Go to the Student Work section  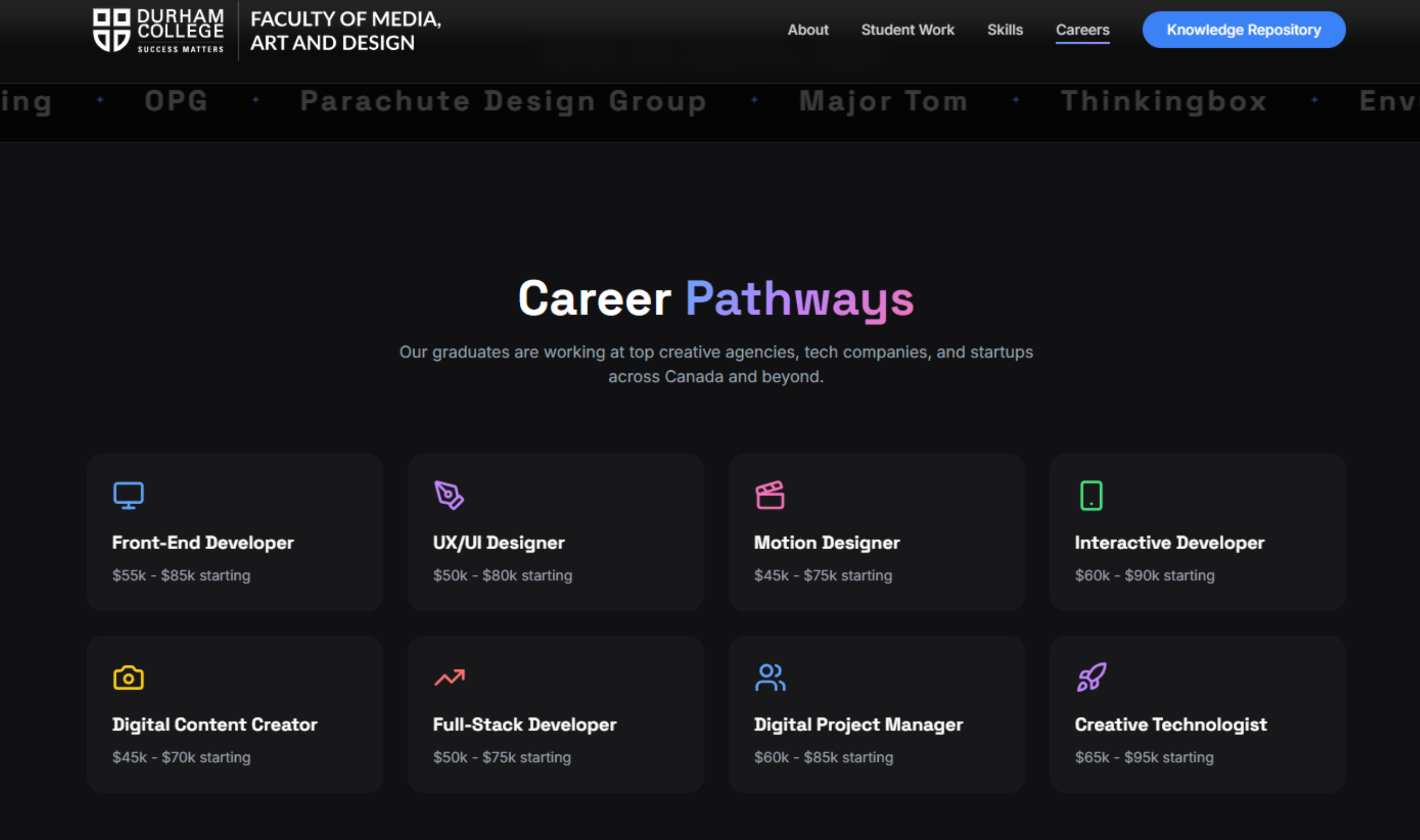point(908,29)
